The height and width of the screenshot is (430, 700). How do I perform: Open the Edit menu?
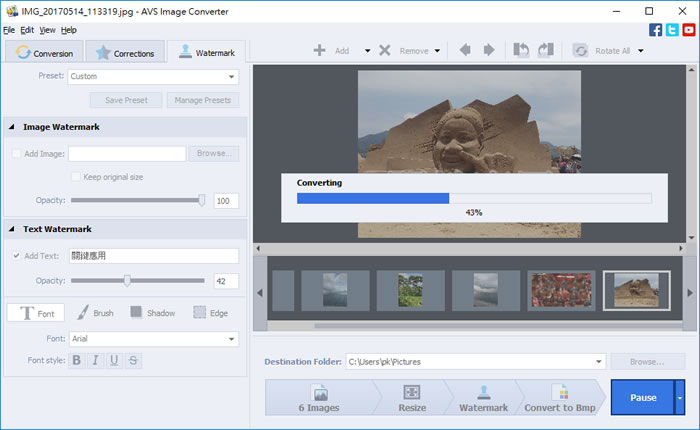[x=27, y=30]
